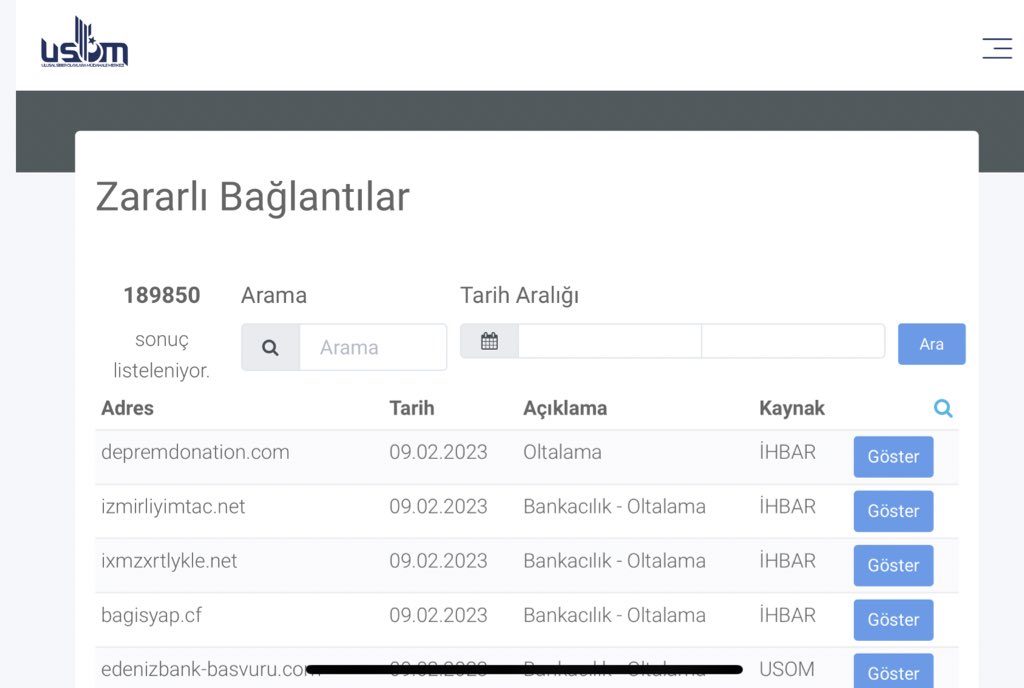This screenshot has height=688, width=1024.
Task: Click USOM source in edenizbank-basvuru.com row
Action: coord(786,669)
